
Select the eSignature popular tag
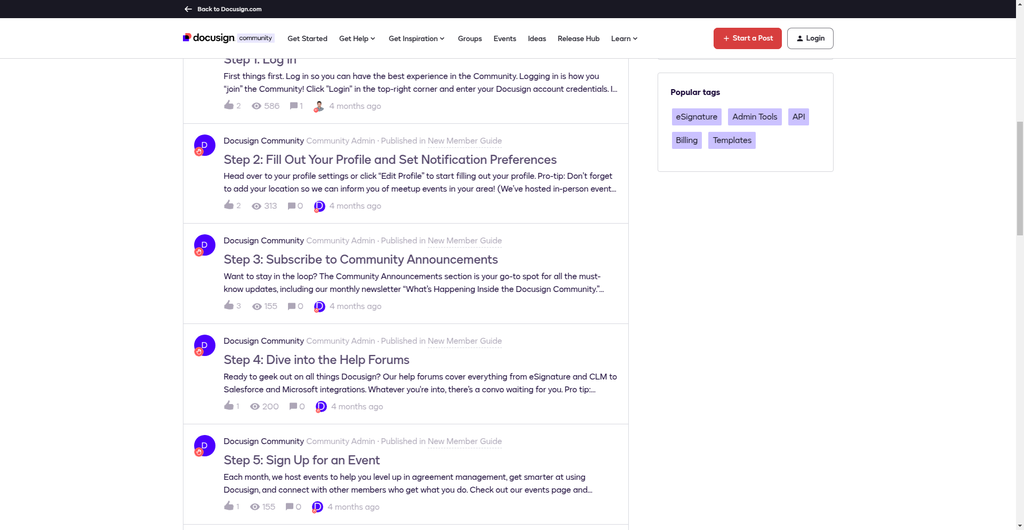[697, 117]
